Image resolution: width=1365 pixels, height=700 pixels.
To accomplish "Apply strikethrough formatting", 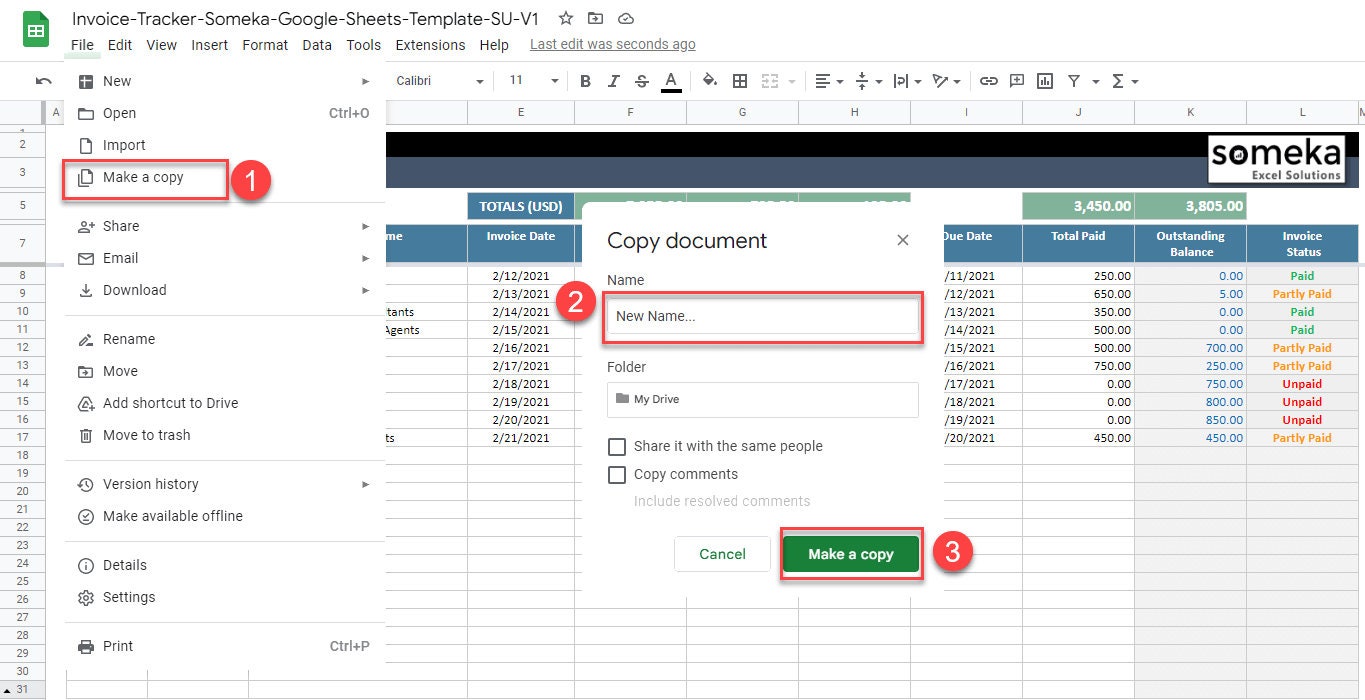I will (642, 81).
